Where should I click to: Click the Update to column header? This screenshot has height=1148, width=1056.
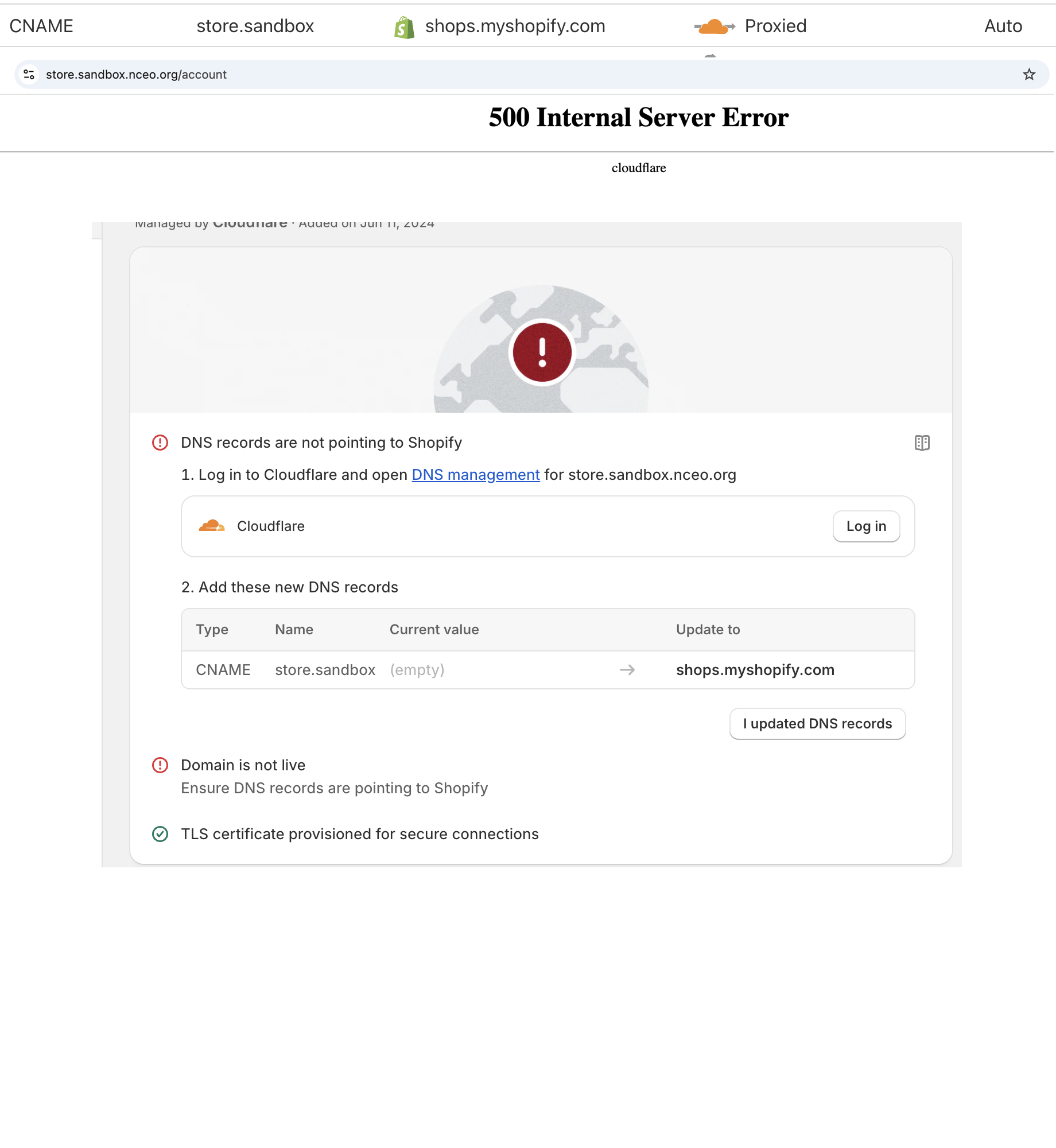[708, 630]
